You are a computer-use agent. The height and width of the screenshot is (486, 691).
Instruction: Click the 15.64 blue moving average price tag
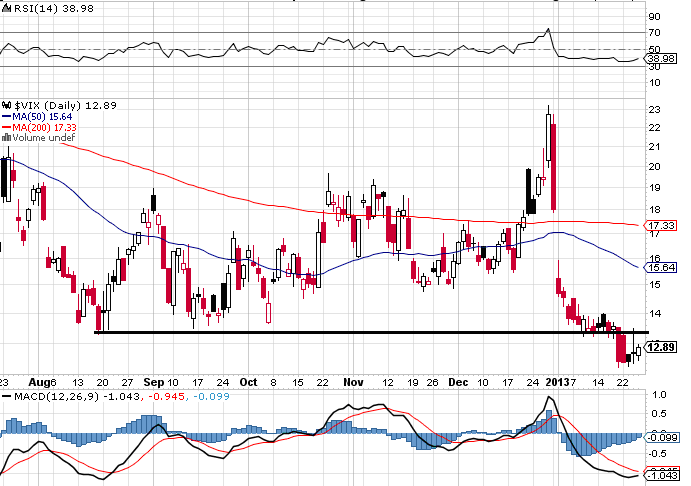pos(660,267)
